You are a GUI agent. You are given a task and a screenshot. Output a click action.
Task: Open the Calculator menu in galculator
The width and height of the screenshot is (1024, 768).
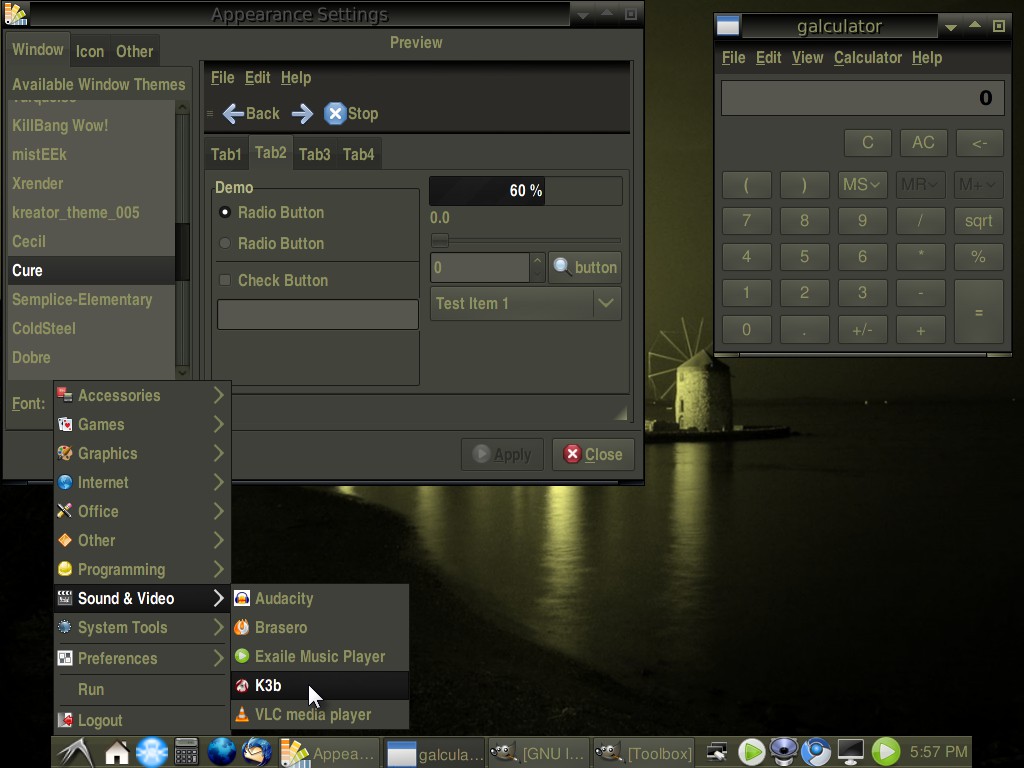[x=867, y=57]
